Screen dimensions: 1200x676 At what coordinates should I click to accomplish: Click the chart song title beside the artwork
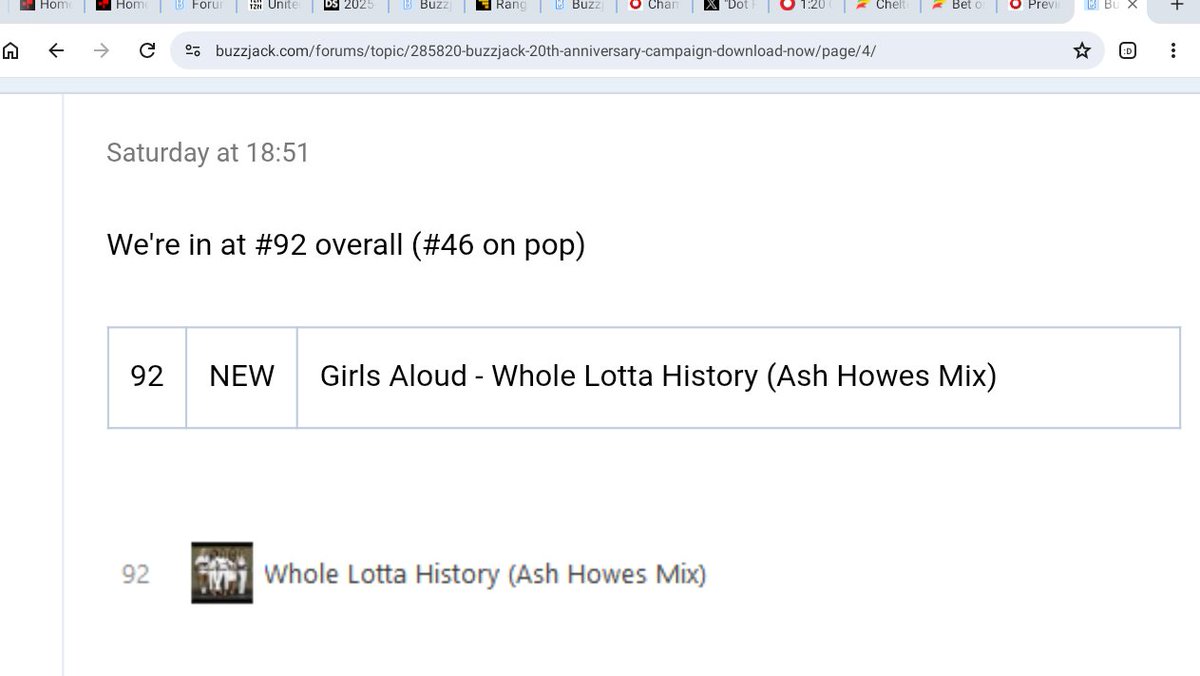click(x=485, y=574)
